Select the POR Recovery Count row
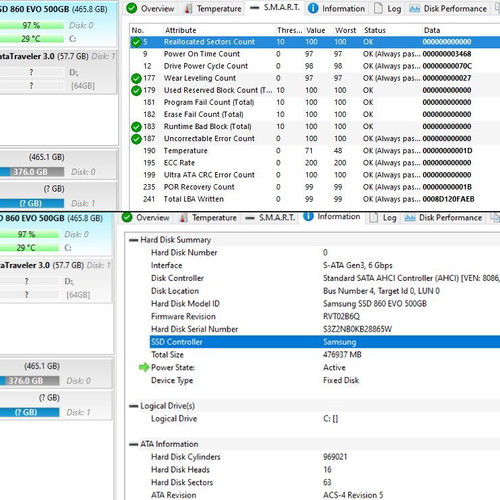 (x=315, y=187)
